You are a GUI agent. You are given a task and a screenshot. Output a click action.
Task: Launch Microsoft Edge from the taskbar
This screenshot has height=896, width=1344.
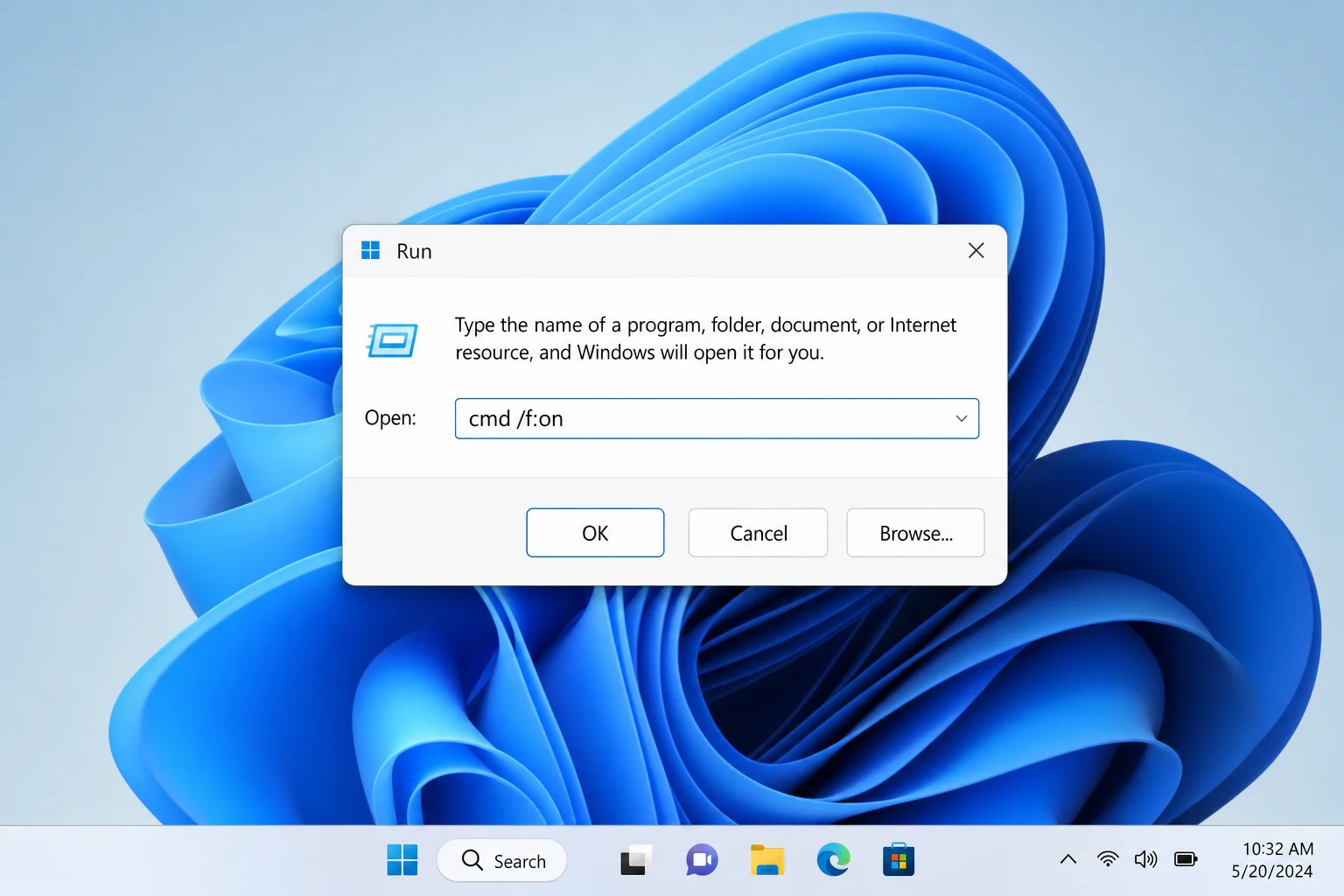(833, 860)
